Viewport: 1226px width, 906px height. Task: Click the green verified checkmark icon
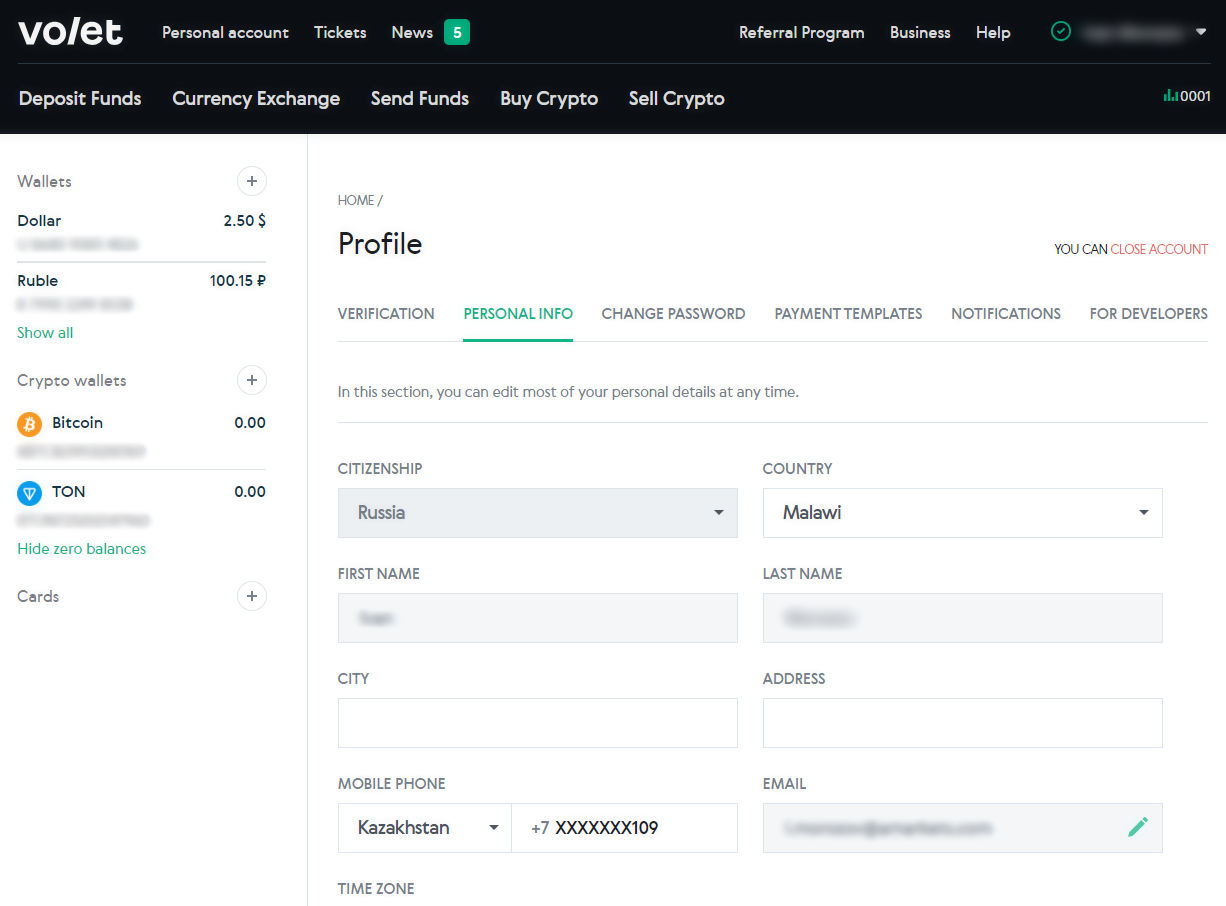[1061, 32]
